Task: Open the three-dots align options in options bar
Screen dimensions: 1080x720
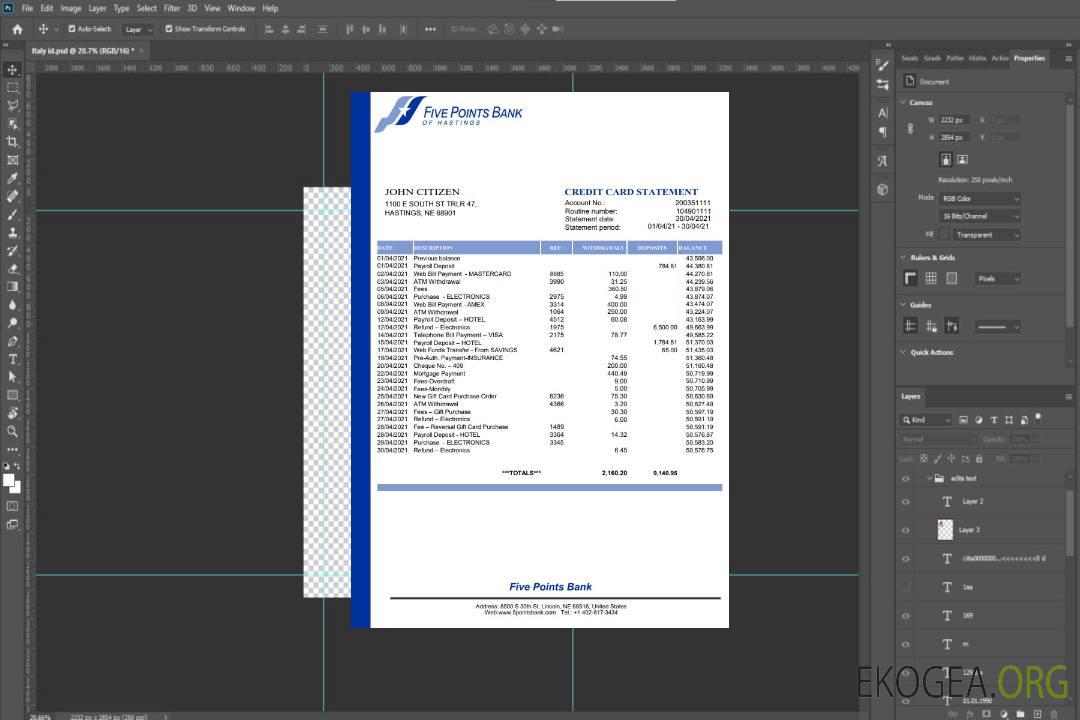Action: point(430,29)
